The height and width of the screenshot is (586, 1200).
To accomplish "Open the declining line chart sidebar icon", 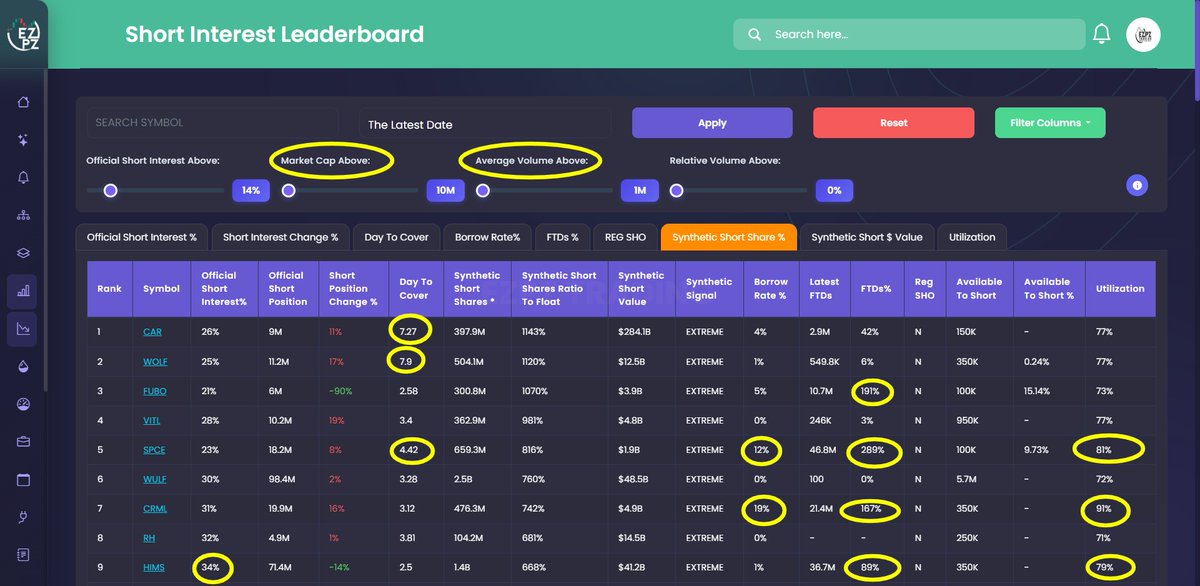I will pyautogui.click(x=23, y=329).
